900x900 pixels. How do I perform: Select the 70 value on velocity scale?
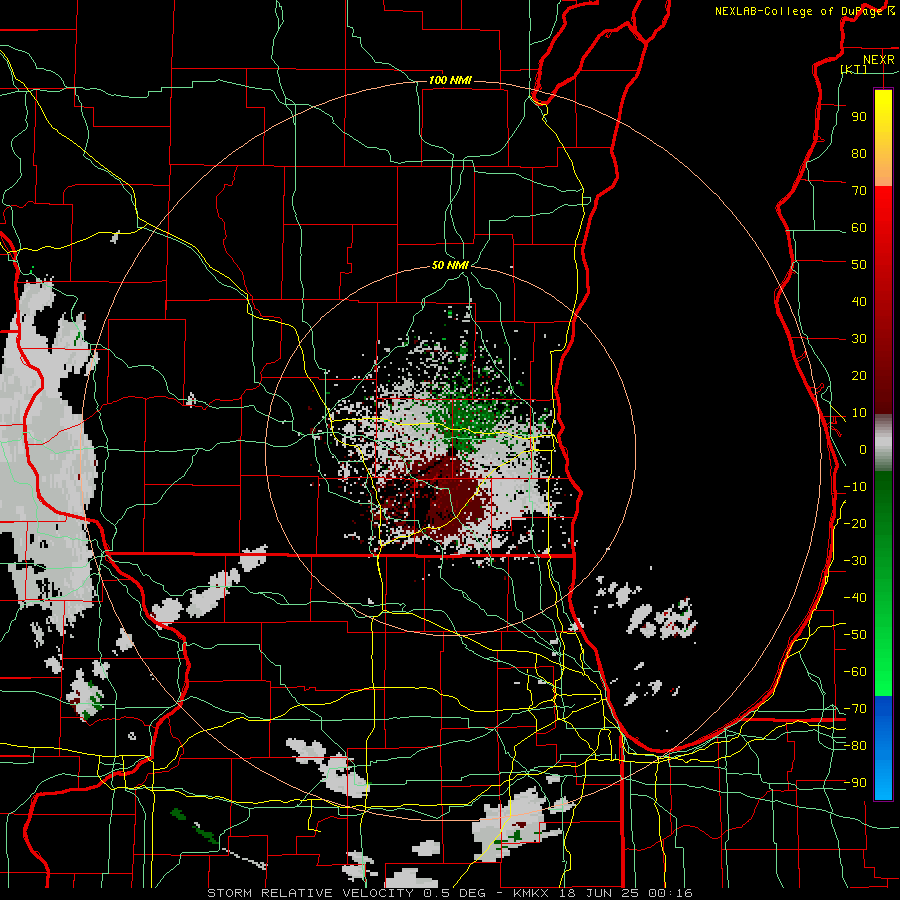tap(859, 191)
